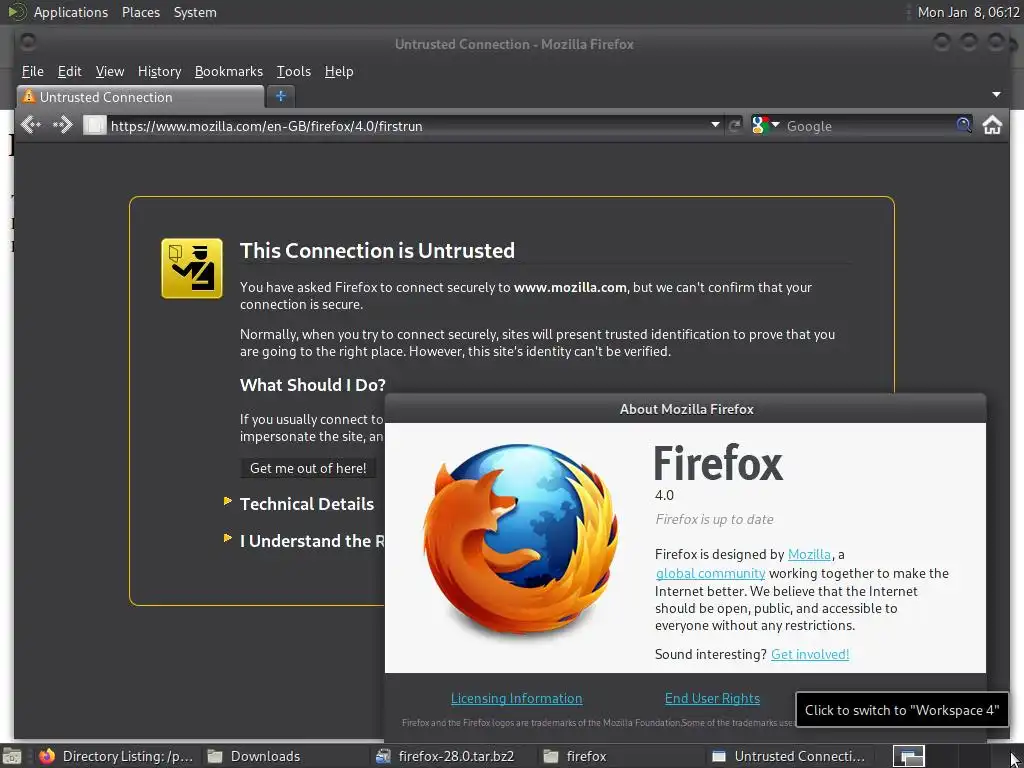Open the Applications menu in top panel
Screen dimensions: 1024x768
click(71, 12)
